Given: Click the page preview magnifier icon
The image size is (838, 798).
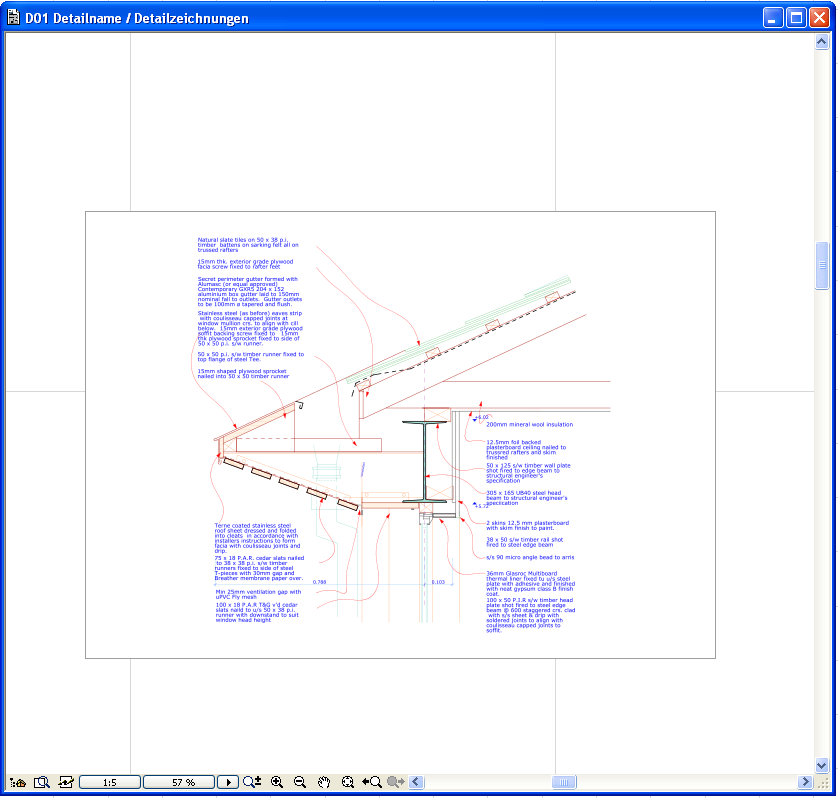Looking at the screenshot, I should pos(42,782).
